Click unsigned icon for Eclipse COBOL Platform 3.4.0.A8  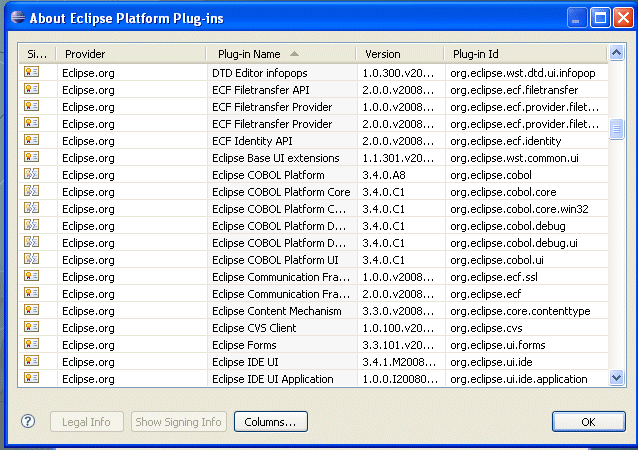(31, 174)
